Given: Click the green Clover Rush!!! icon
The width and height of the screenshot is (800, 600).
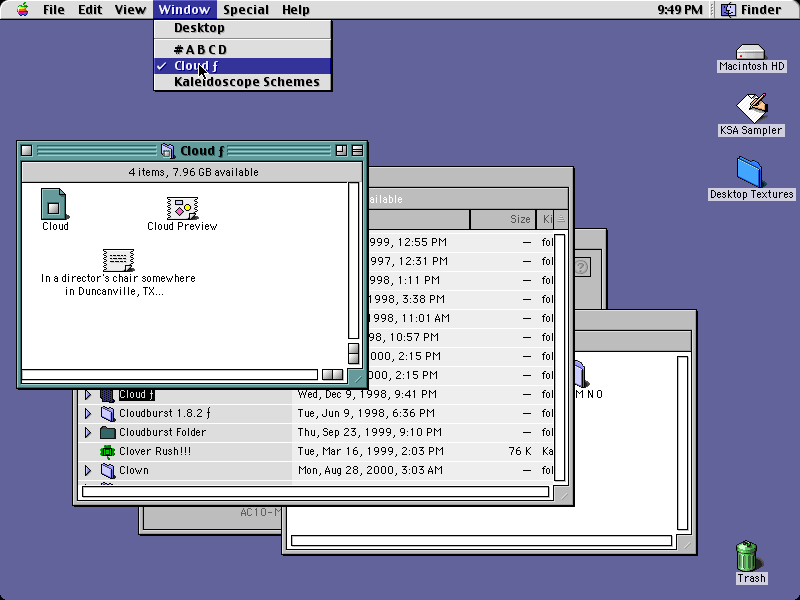Looking at the screenshot, I should coord(107,452).
